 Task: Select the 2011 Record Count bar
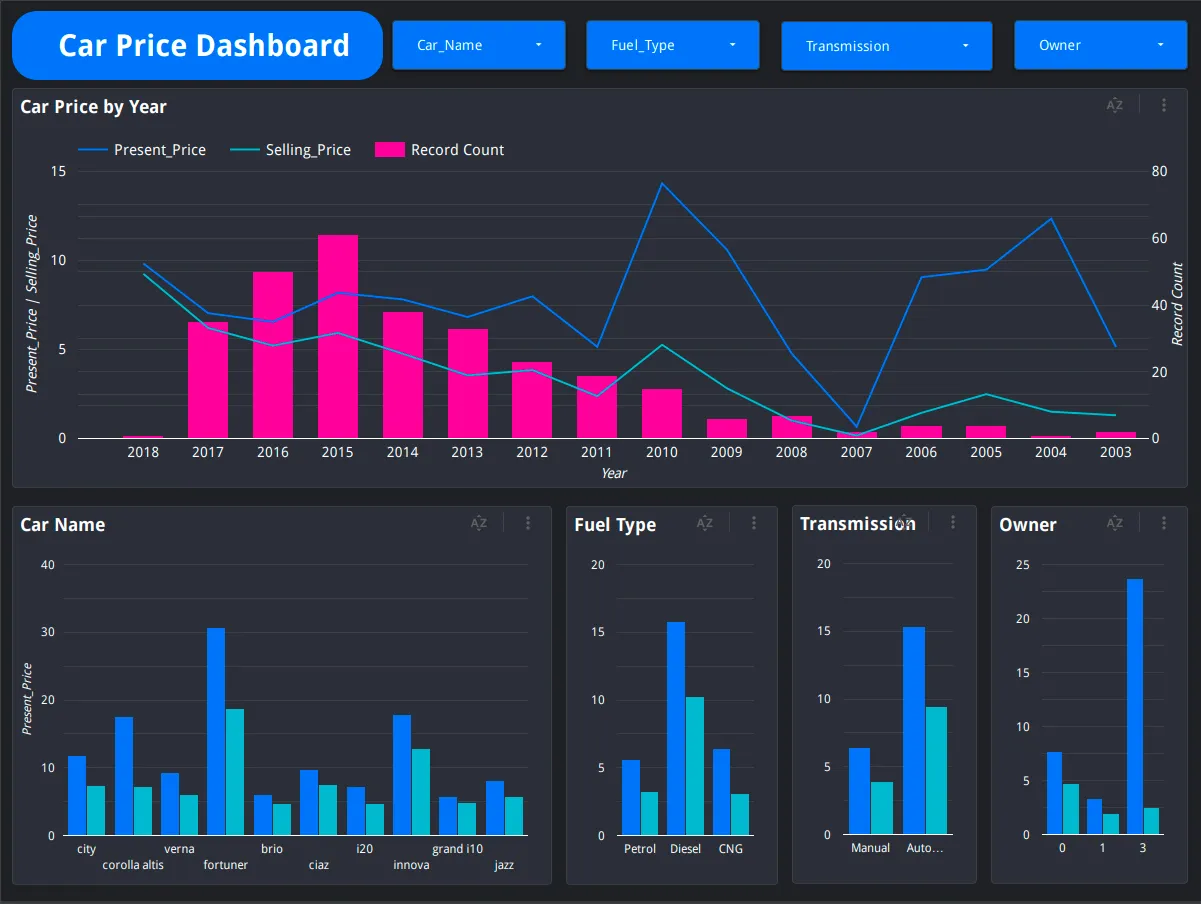[x=597, y=407]
